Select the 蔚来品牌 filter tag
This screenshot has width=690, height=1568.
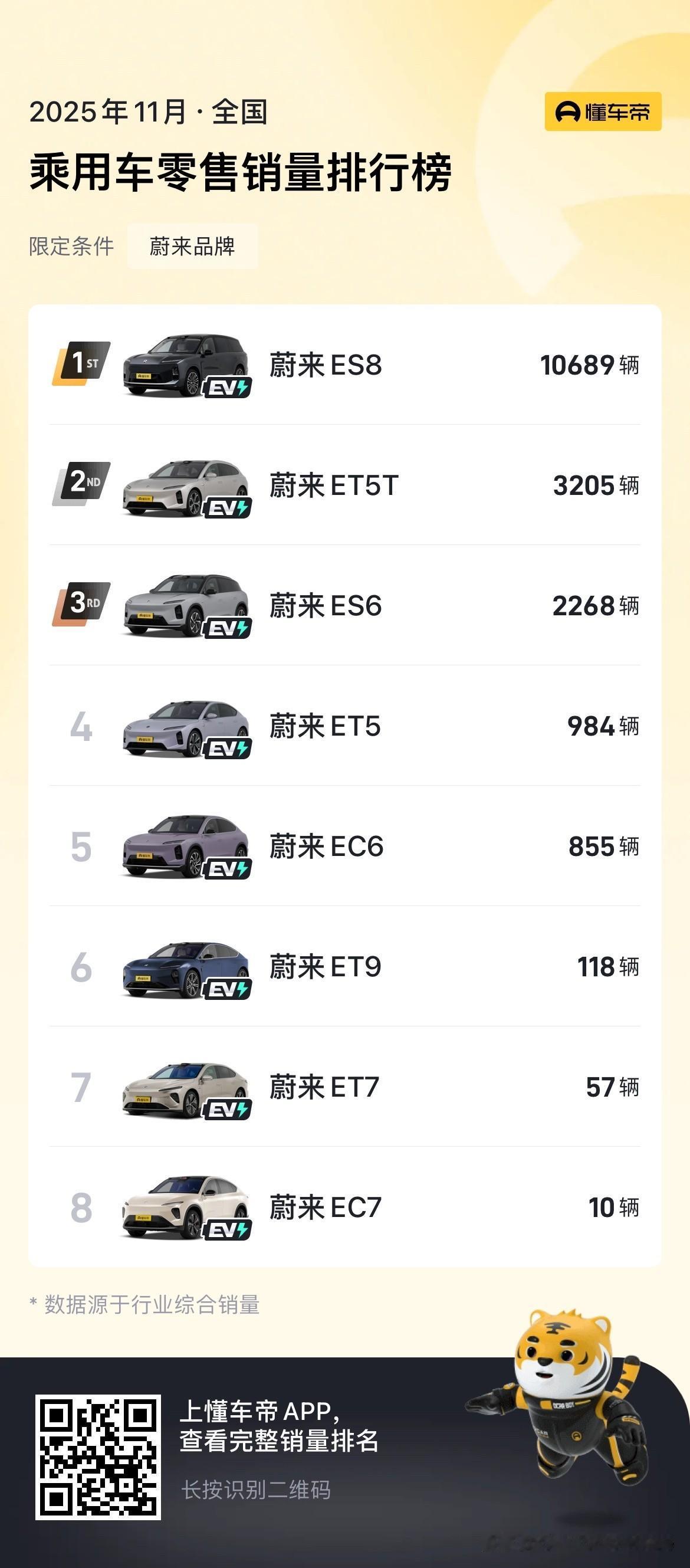192,247
